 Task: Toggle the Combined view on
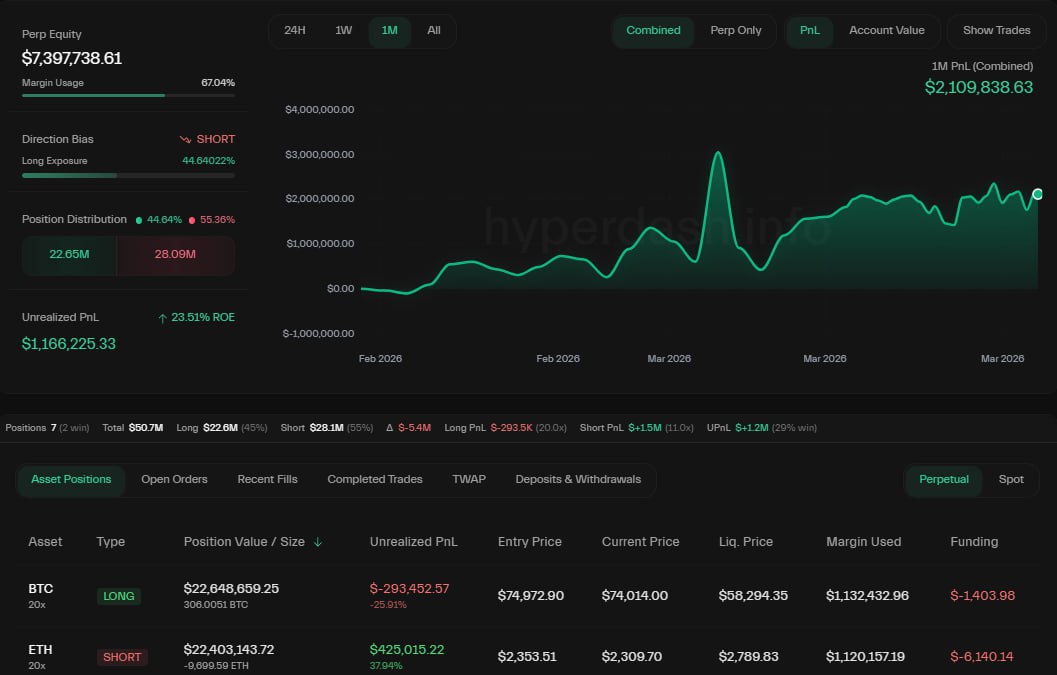tap(653, 31)
